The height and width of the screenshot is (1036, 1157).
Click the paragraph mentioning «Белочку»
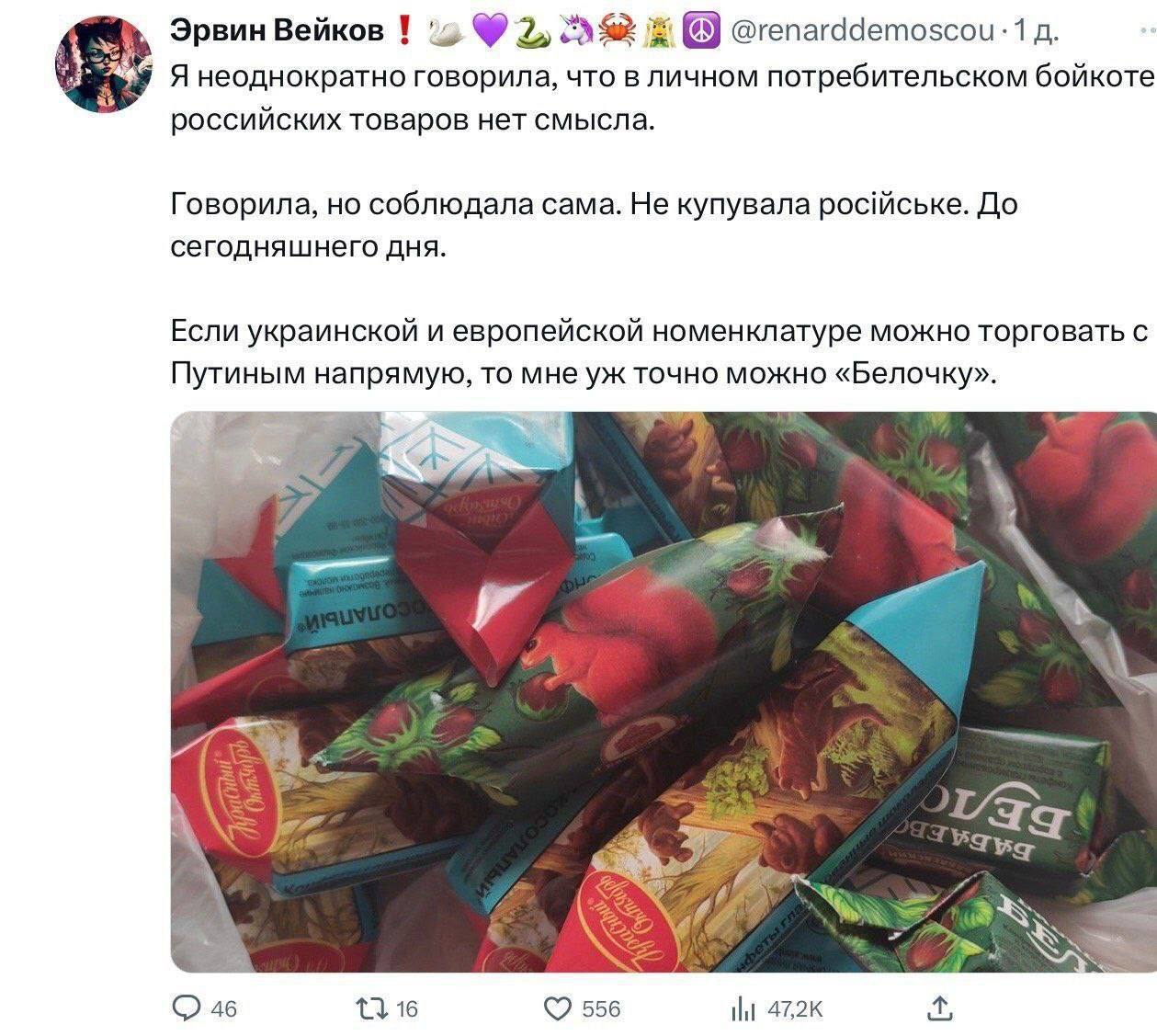[662, 350]
